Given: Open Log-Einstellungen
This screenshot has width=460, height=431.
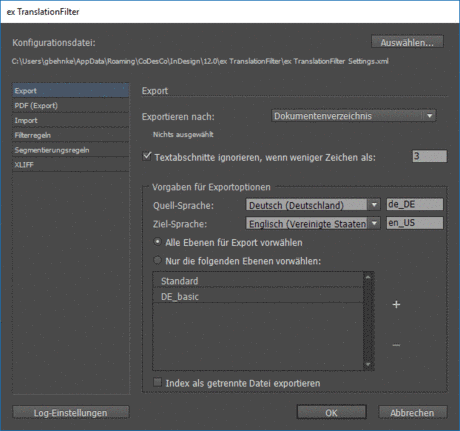Looking at the screenshot, I should point(71,413).
